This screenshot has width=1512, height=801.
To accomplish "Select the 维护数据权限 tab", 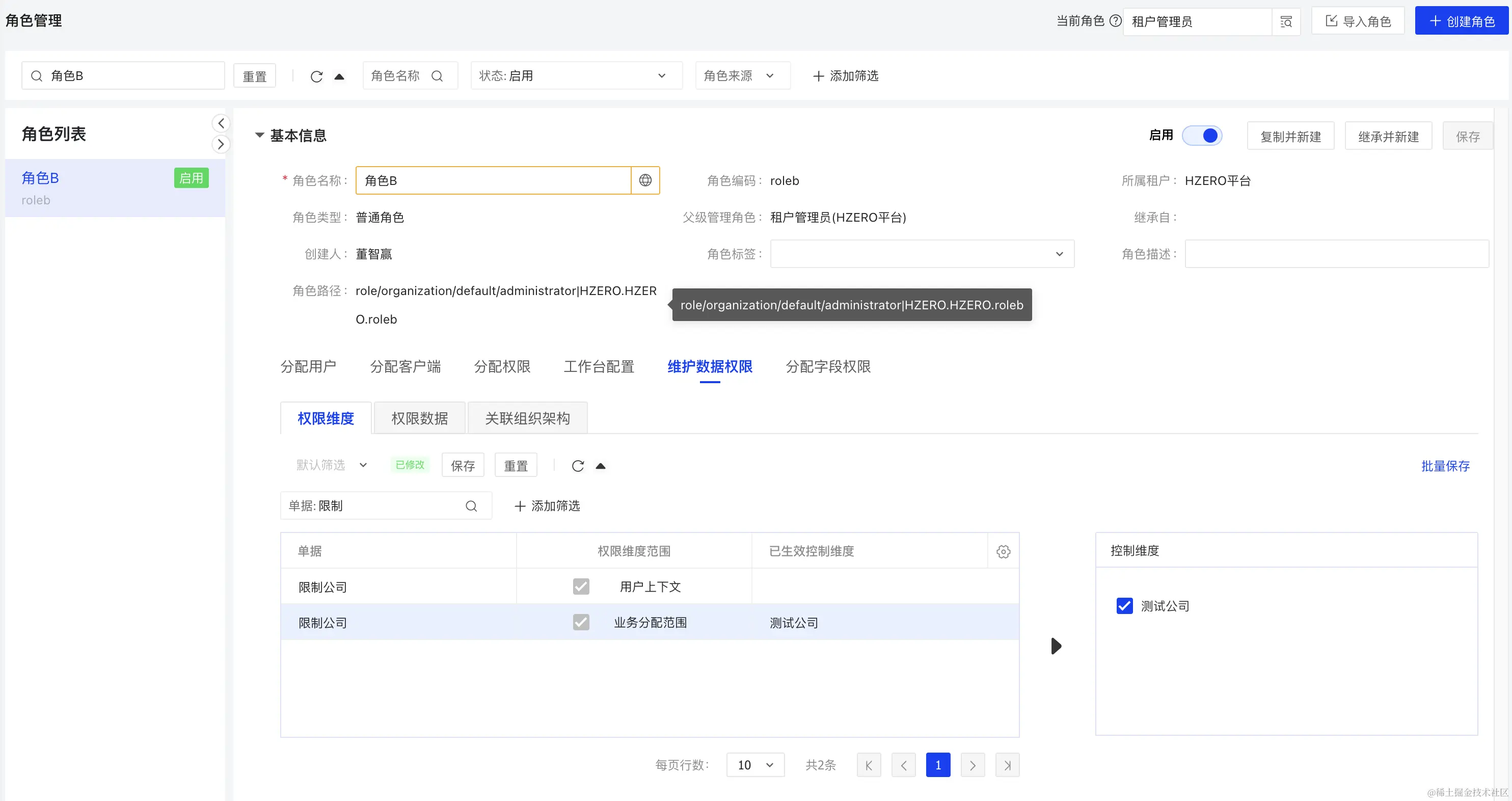I will [x=710, y=366].
